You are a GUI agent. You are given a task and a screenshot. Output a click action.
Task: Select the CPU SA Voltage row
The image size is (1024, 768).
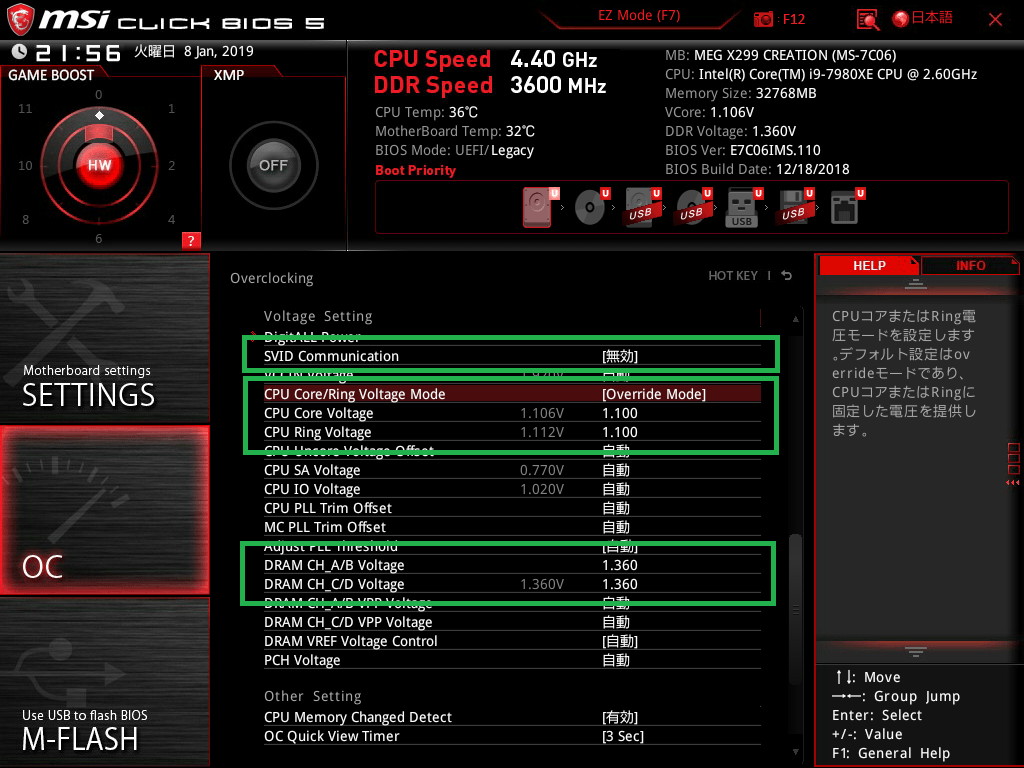point(512,470)
